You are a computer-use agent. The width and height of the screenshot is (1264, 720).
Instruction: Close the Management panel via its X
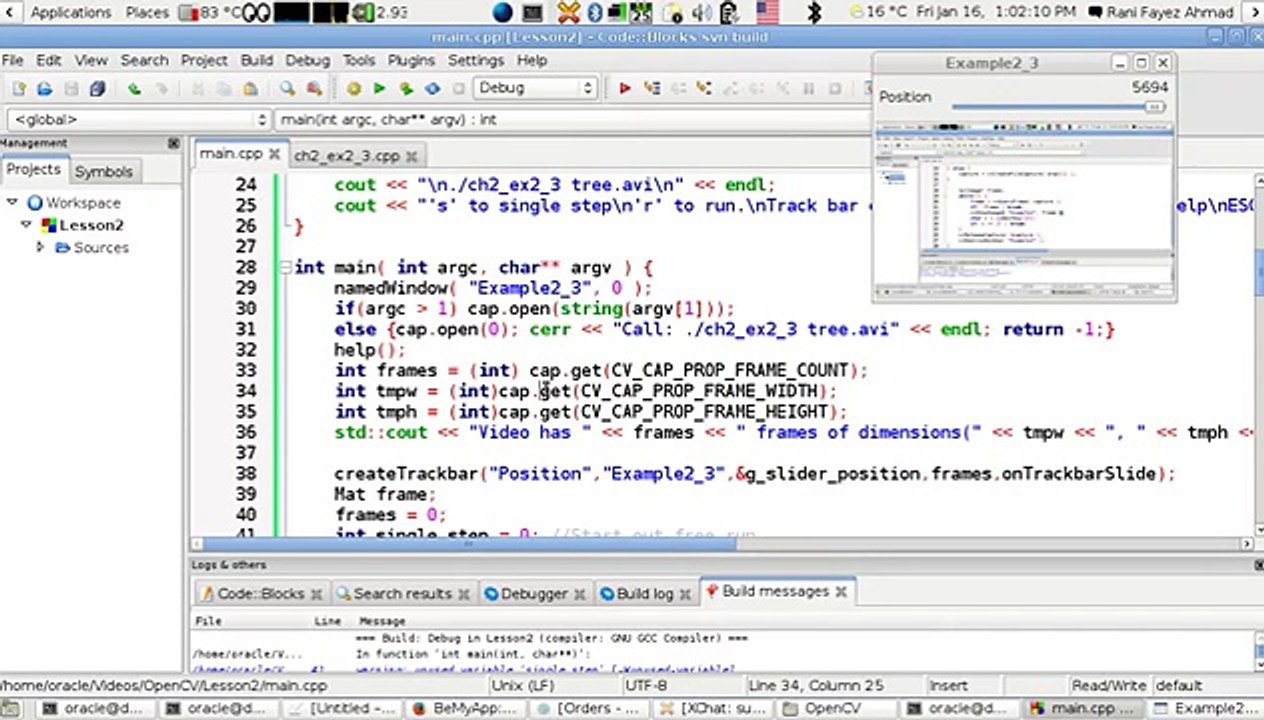pos(174,143)
